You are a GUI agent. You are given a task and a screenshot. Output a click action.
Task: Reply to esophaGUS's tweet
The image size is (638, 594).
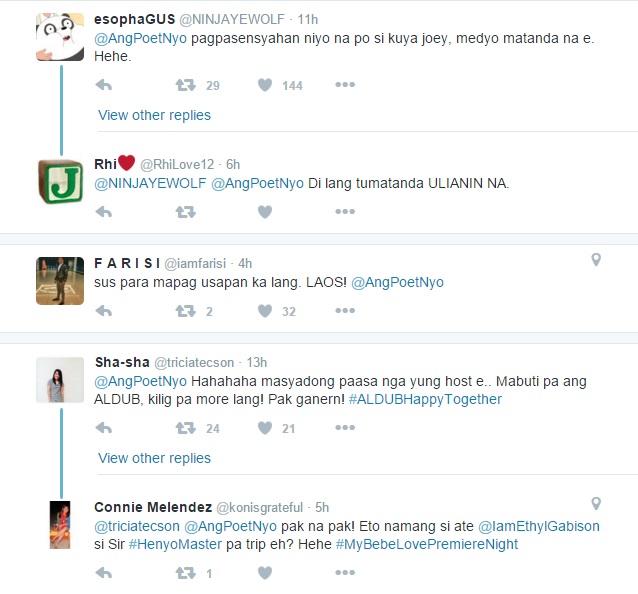tap(104, 85)
